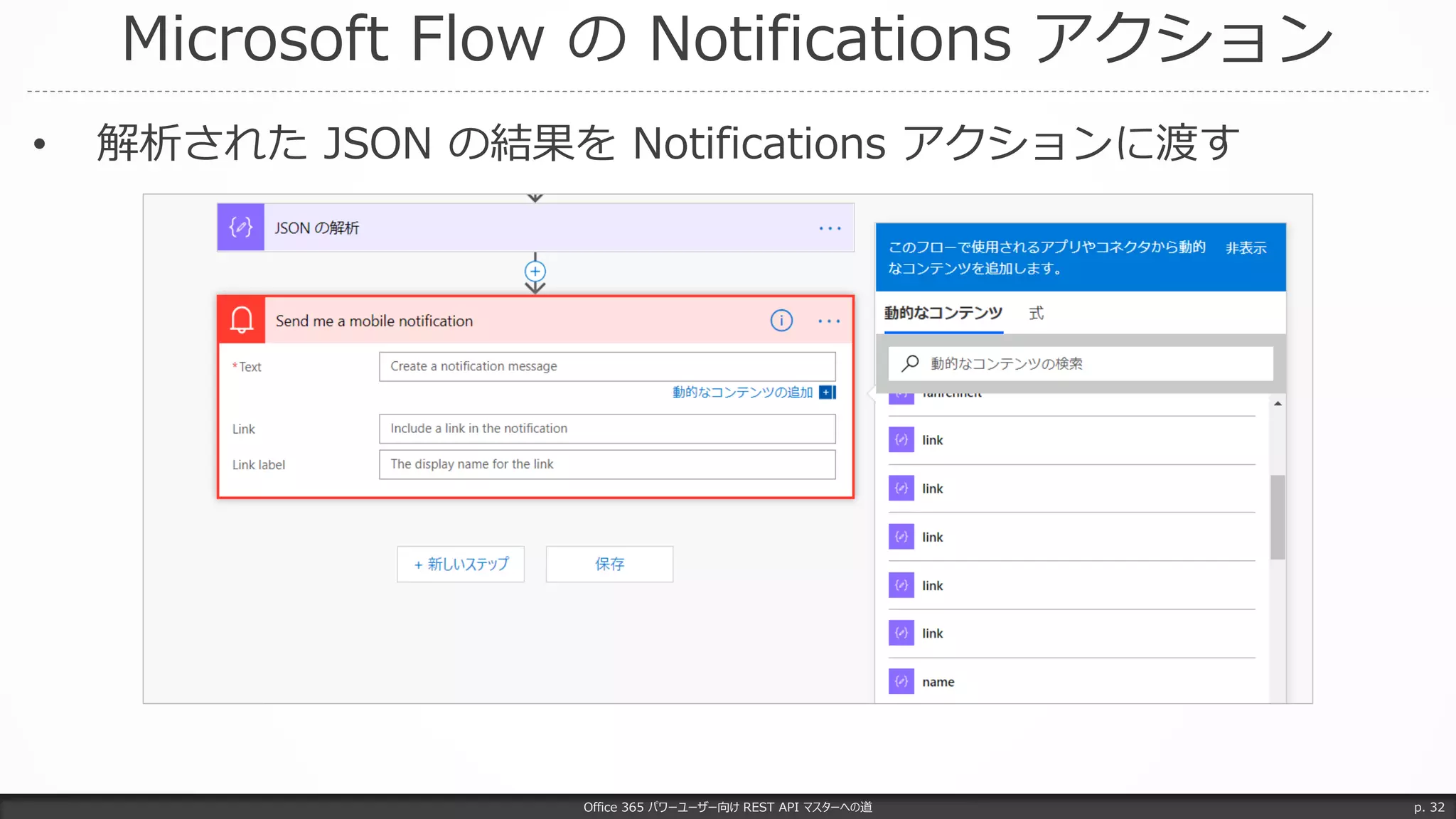
Task: Click scrollbar up arrow in dynamic content list
Action: tap(1278, 404)
